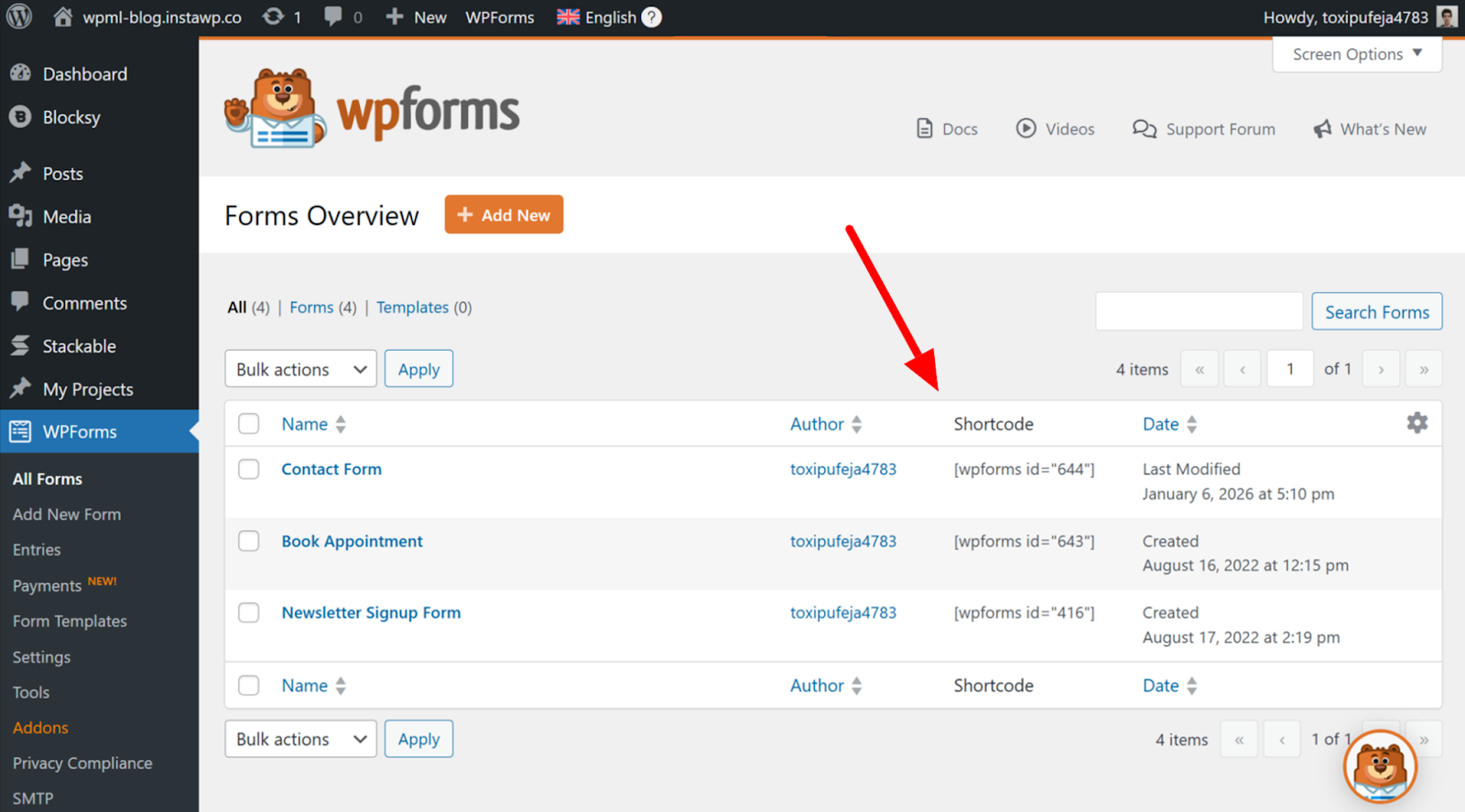Expand the Screen Options panel
Image resolution: width=1465 pixels, height=812 pixels.
(1357, 54)
